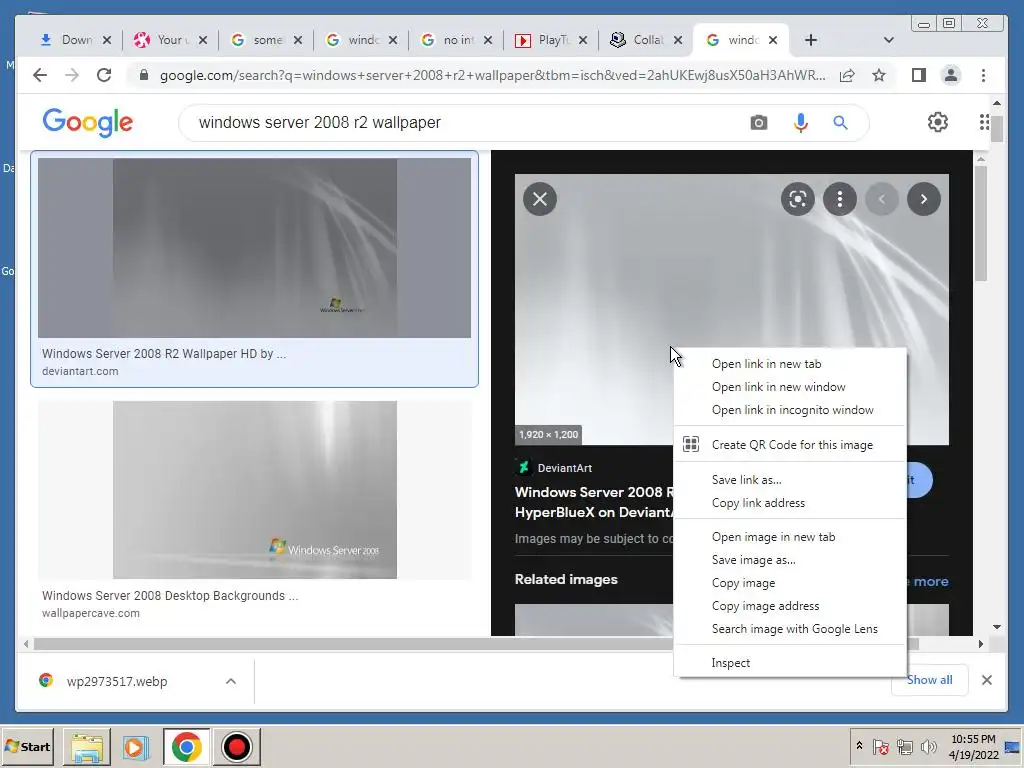The height and width of the screenshot is (768, 1024).
Task: Close the 'Down' tab
Action: pos(107,40)
